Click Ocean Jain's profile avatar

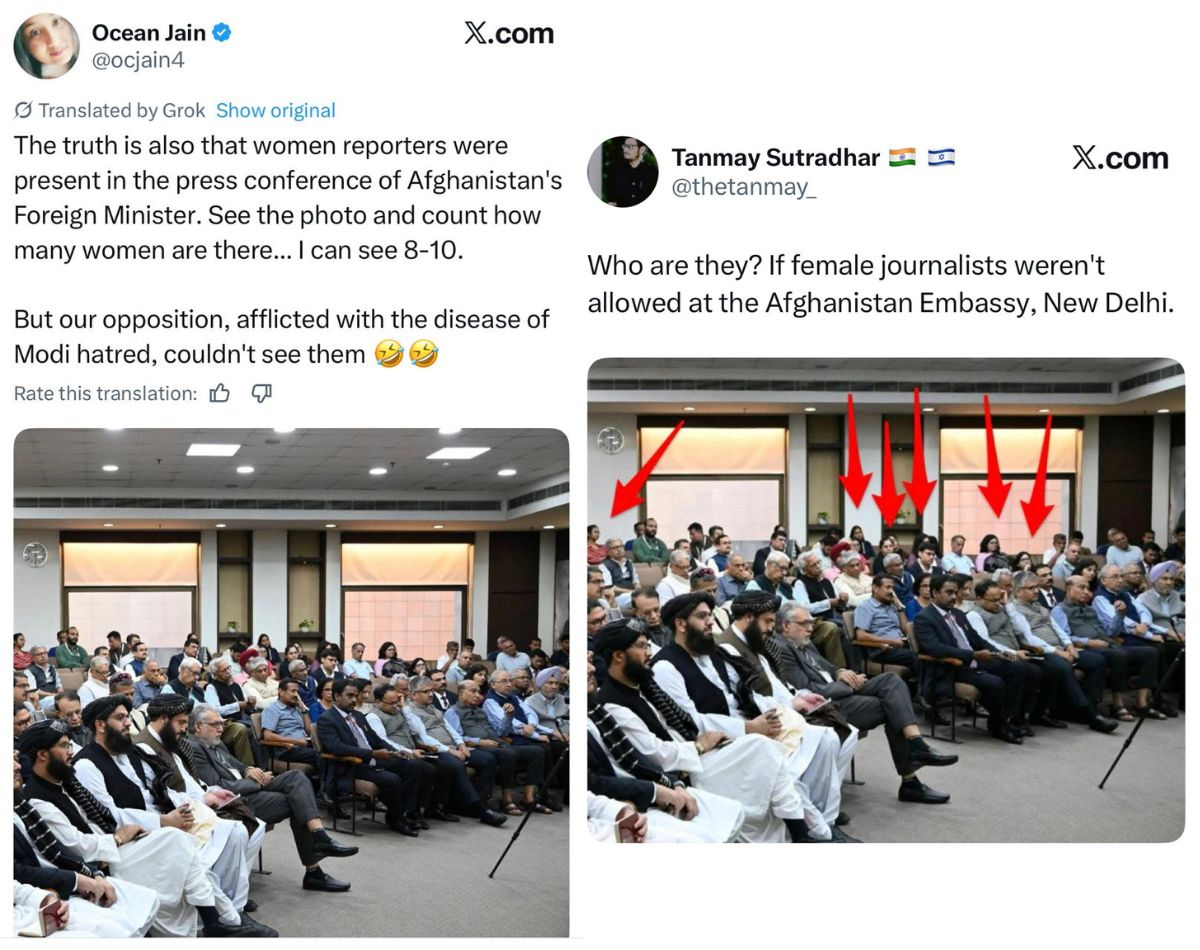pos(46,46)
